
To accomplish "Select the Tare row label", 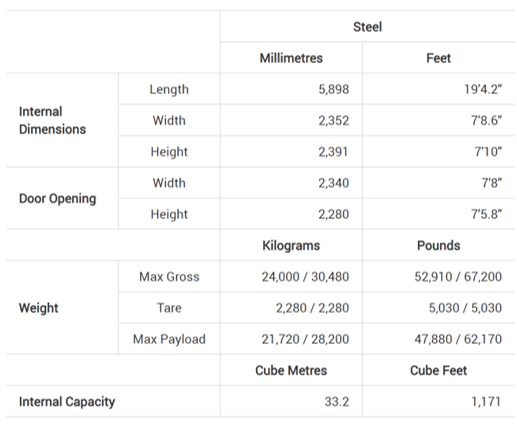I will [169, 308].
